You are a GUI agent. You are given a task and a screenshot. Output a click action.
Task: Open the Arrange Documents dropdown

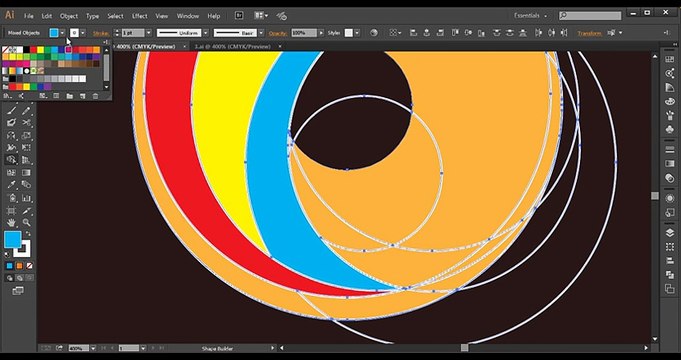click(x=261, y=16)
